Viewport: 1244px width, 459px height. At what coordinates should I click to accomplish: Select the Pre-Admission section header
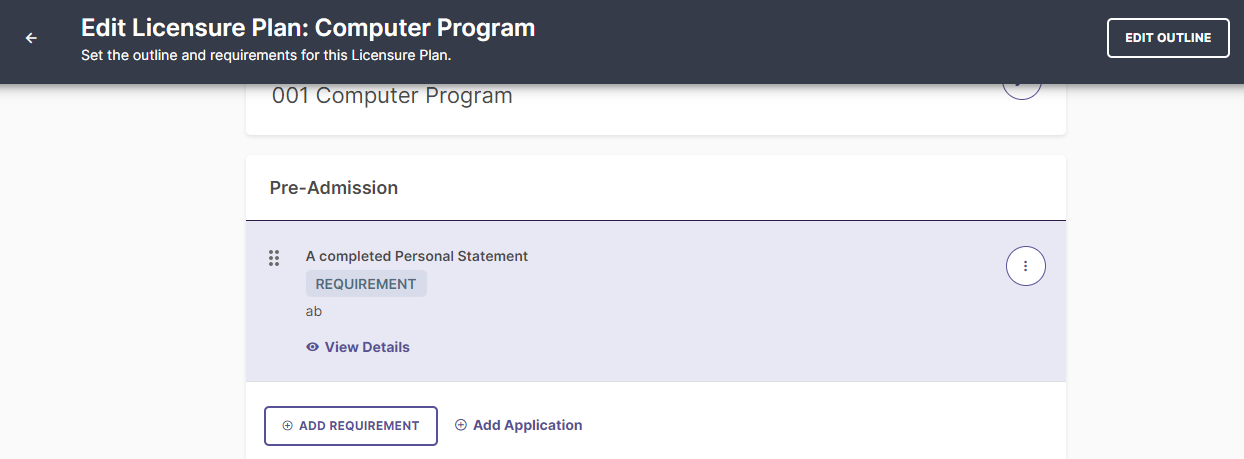tap(334, 188)
